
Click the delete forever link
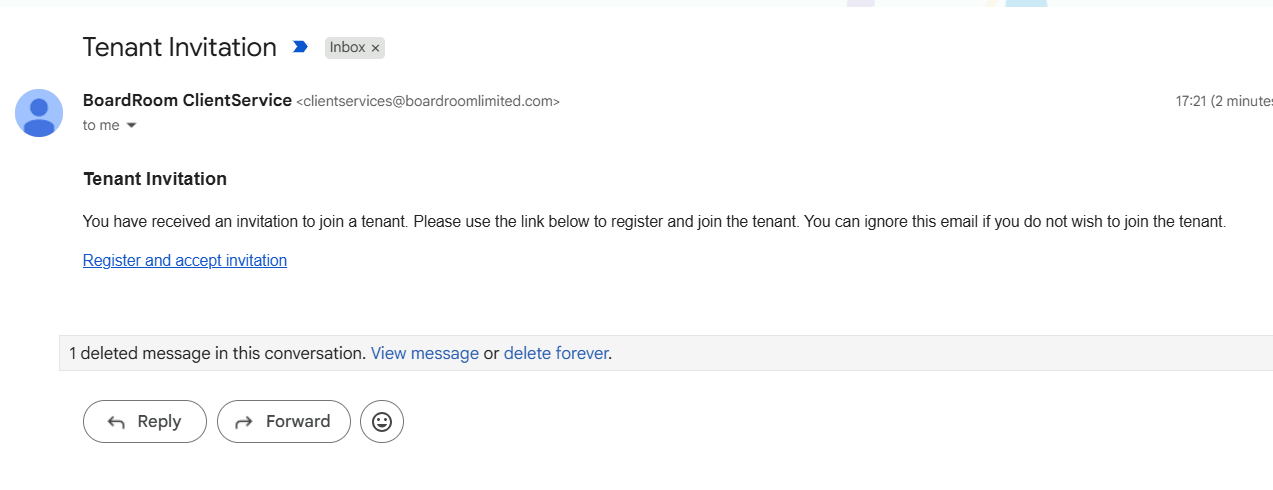(556, 353)
